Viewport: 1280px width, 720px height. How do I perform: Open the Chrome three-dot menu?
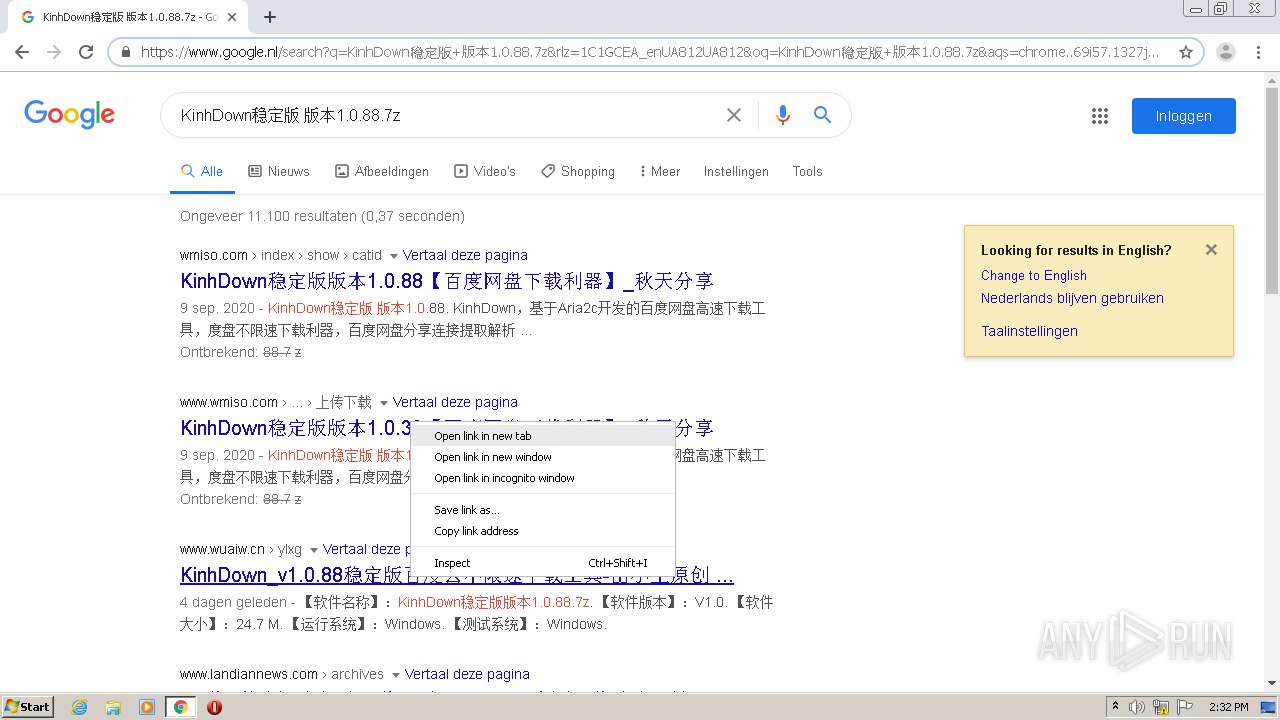(1258, 52)
